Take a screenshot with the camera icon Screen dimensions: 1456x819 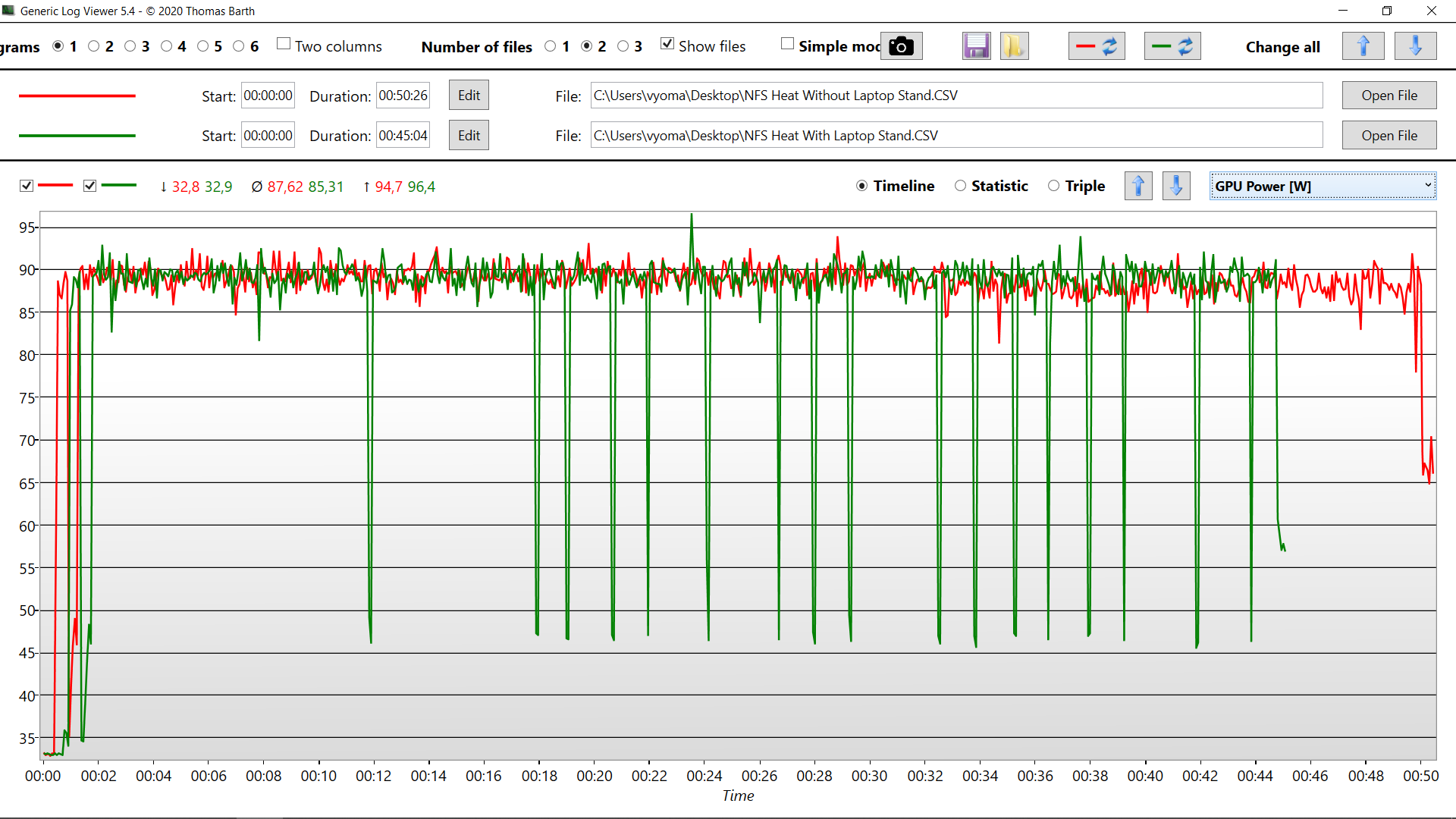click(901, 46)
